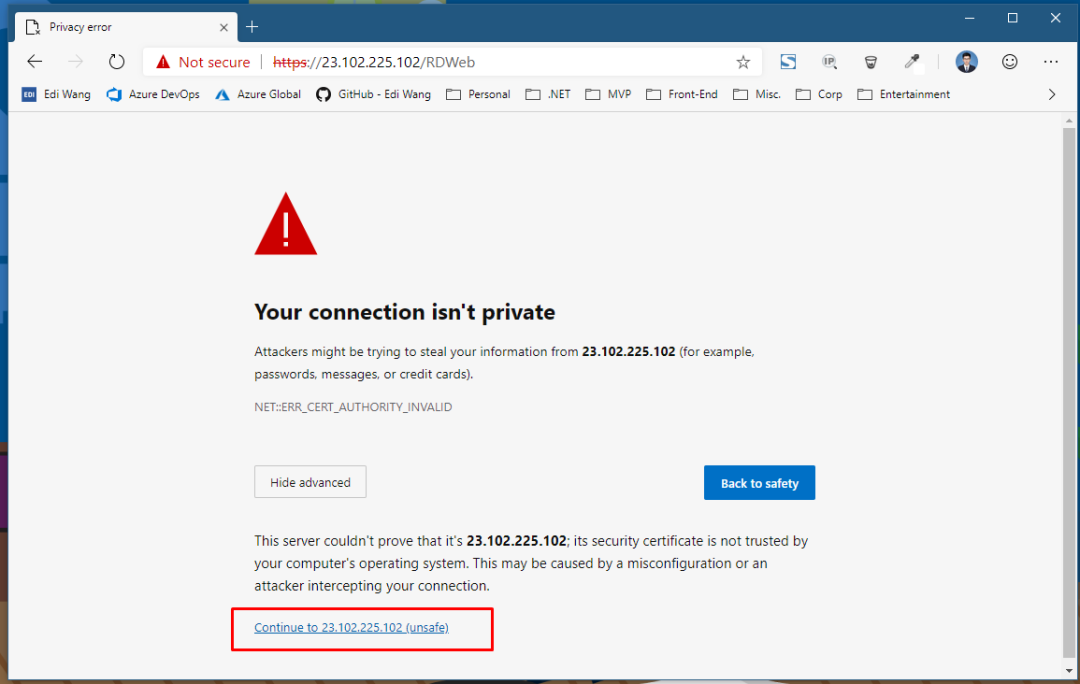Open the Front-End favorites folder

click(681, 94)
